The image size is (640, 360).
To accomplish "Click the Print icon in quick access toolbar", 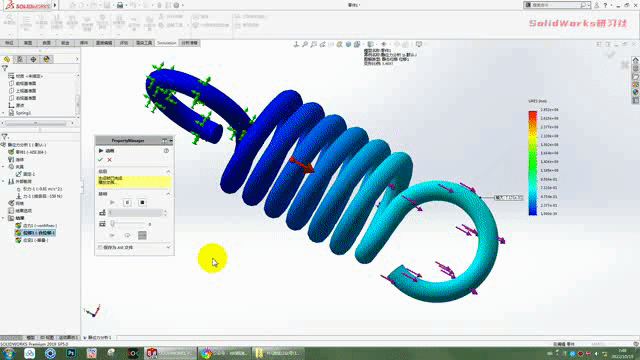I will point(120,5).
